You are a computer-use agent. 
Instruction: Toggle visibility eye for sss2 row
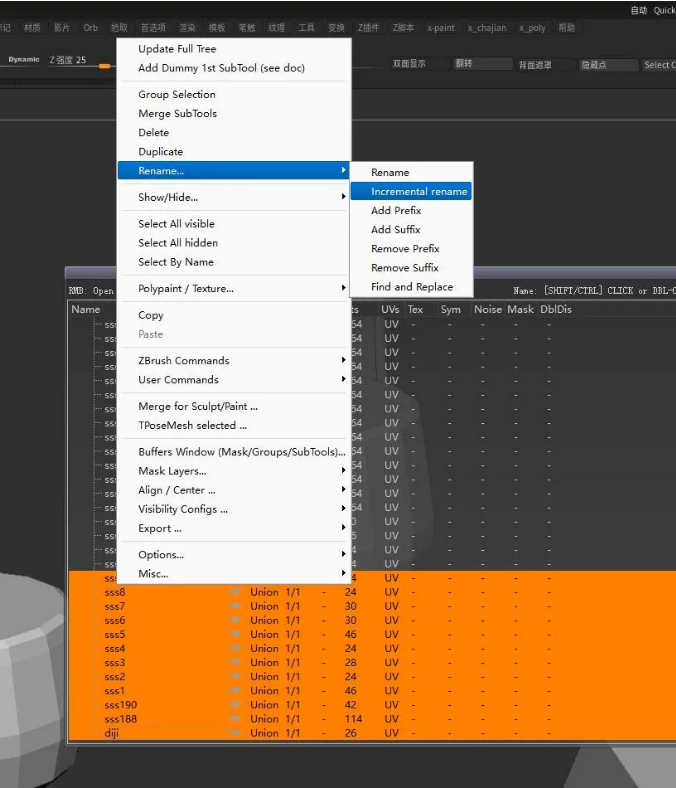[x=234, y=676]
